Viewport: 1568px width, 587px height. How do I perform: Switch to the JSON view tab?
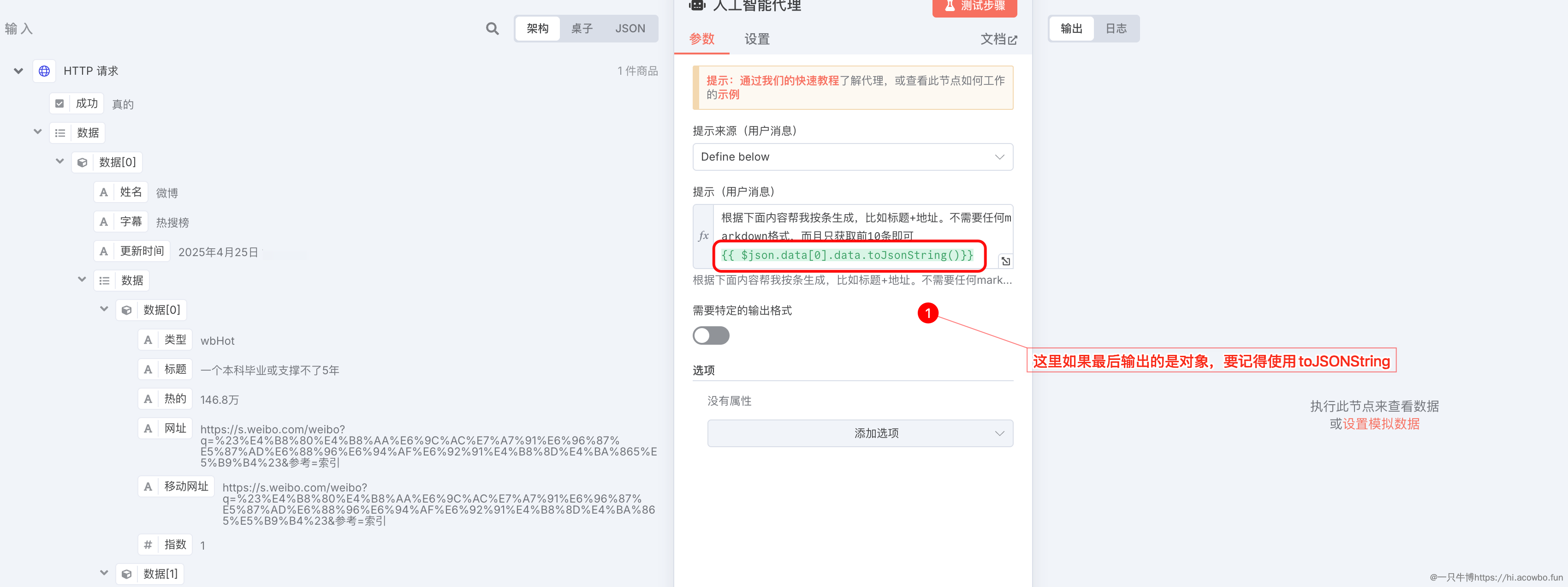[x=630, y=29]
